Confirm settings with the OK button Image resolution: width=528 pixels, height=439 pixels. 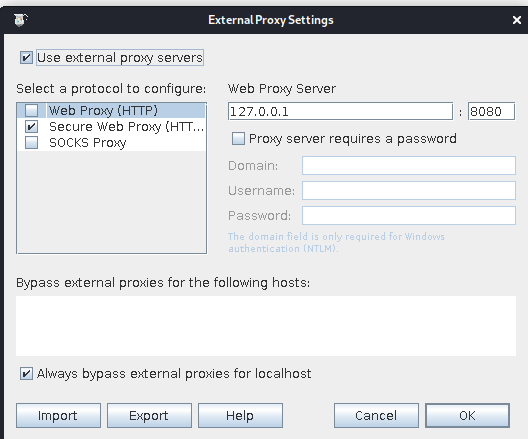coord(467,415)
